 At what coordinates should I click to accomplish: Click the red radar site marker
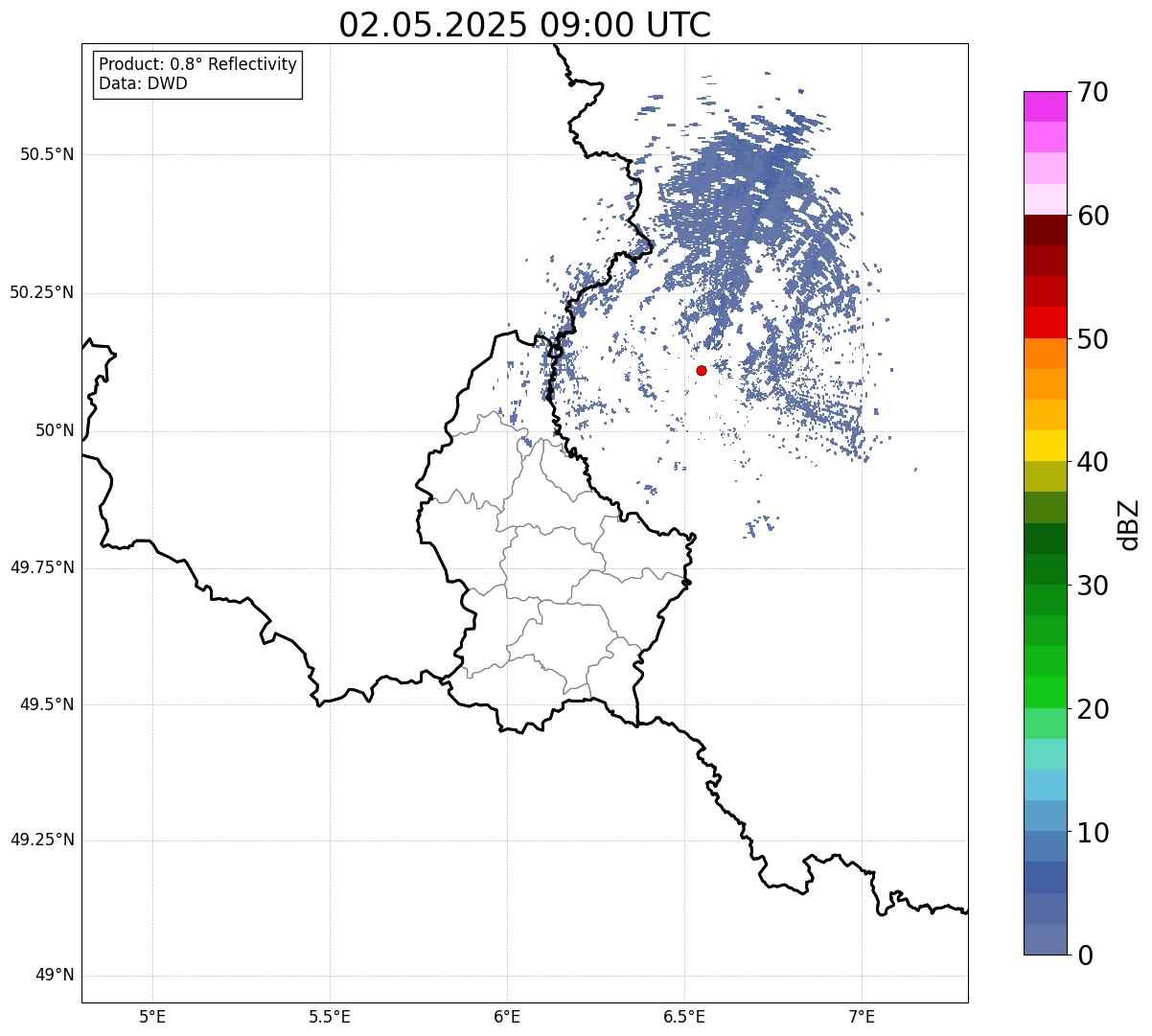[x=702, y=370]
